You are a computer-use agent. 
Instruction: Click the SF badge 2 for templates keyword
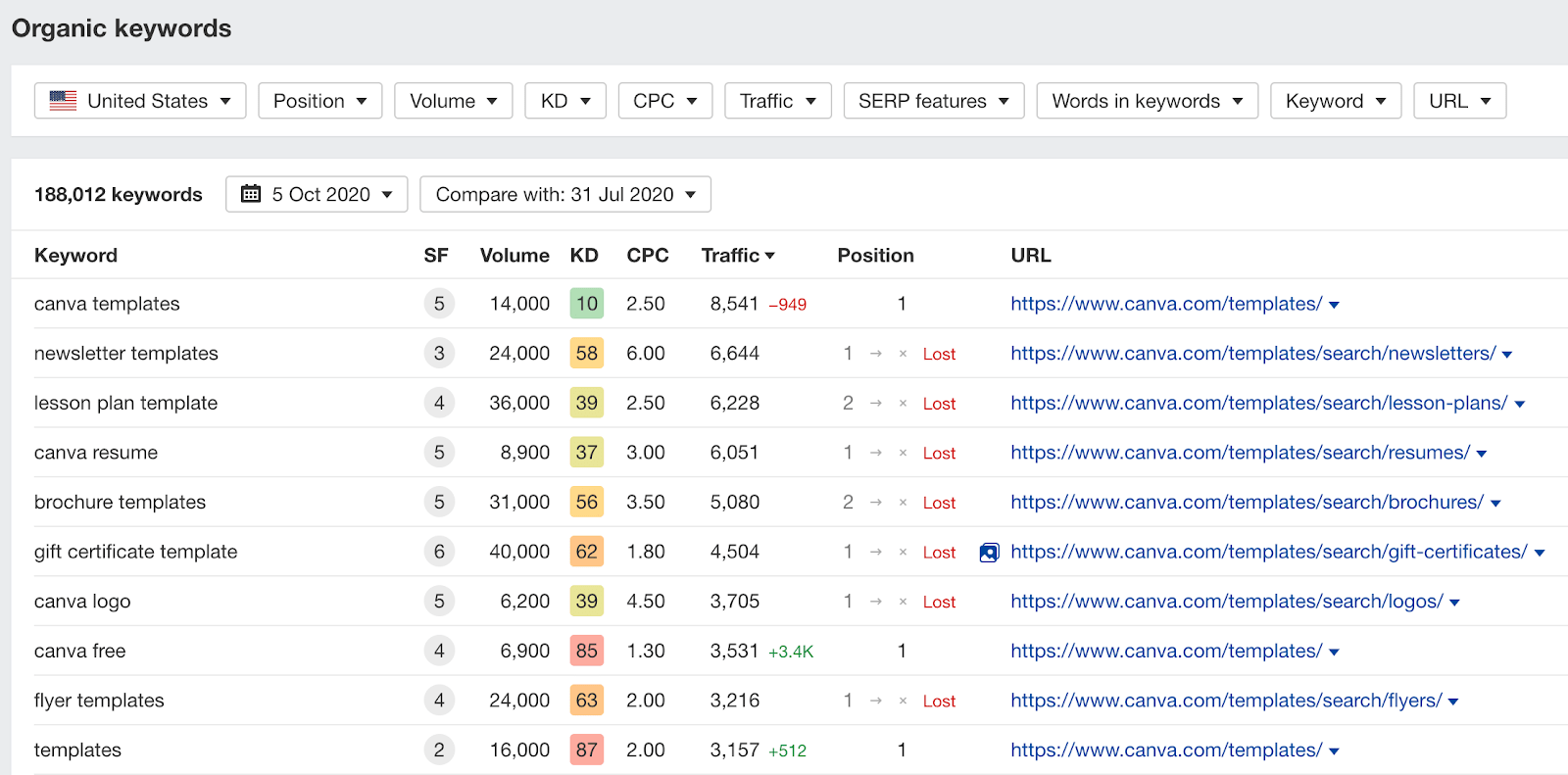(439, 751)
